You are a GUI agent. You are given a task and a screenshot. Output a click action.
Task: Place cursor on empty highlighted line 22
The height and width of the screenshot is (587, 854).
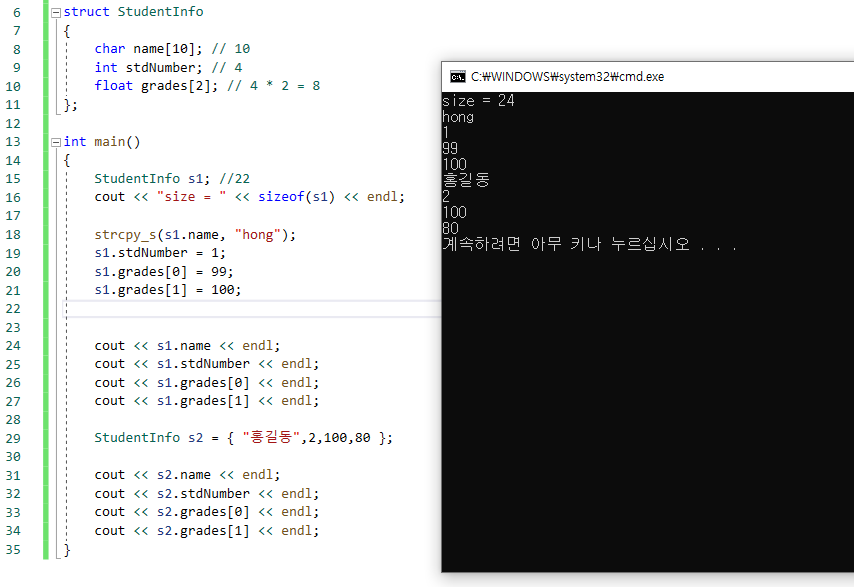point(253,309)
